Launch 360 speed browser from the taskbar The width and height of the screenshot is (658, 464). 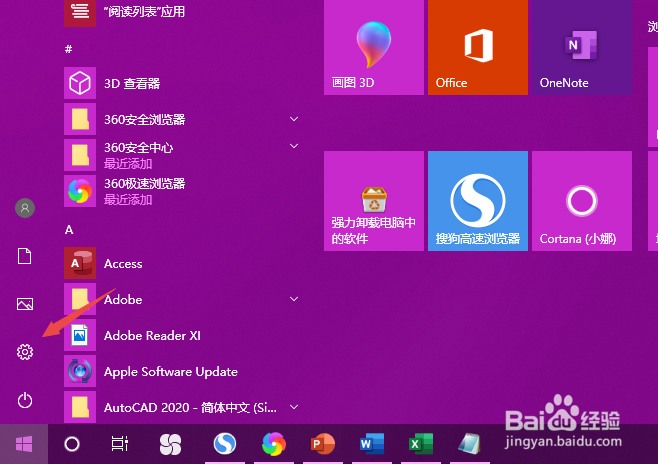tap(274, 443)
